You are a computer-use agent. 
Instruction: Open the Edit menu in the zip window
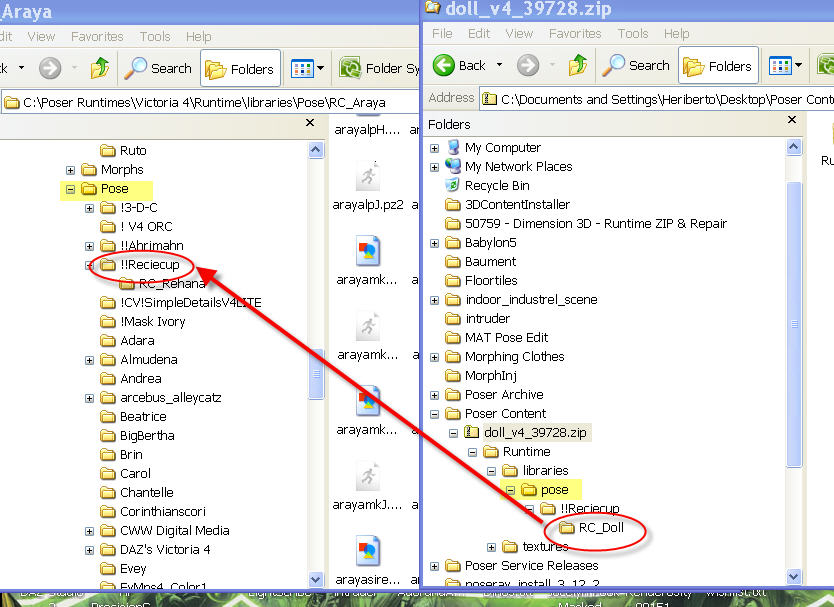[x=479, y=34]
